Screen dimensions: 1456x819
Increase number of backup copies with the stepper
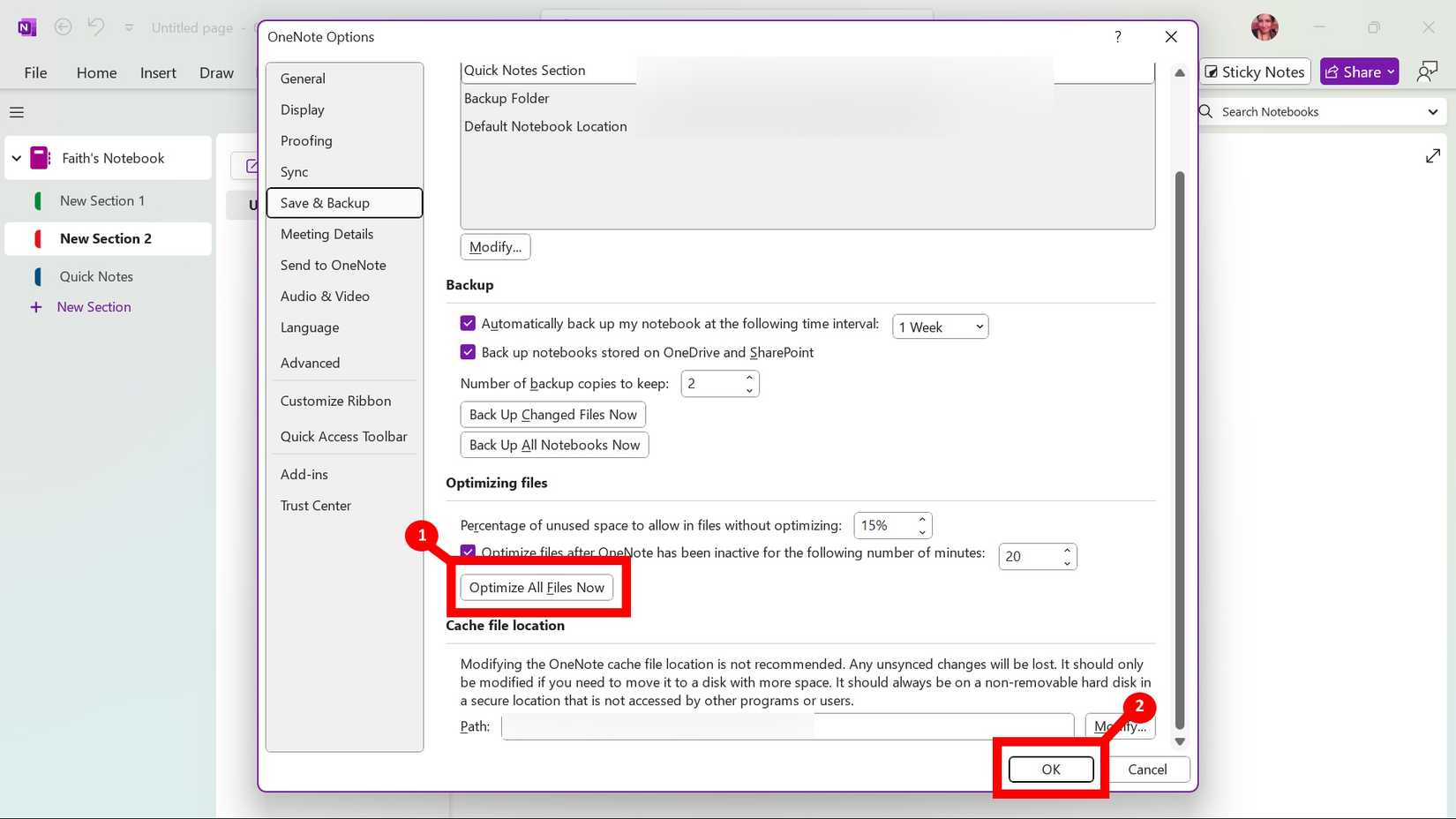coord(748,378)
